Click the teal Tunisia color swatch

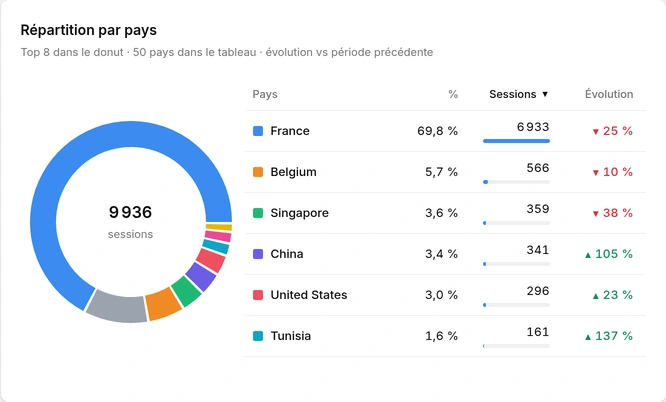(258, 336)
